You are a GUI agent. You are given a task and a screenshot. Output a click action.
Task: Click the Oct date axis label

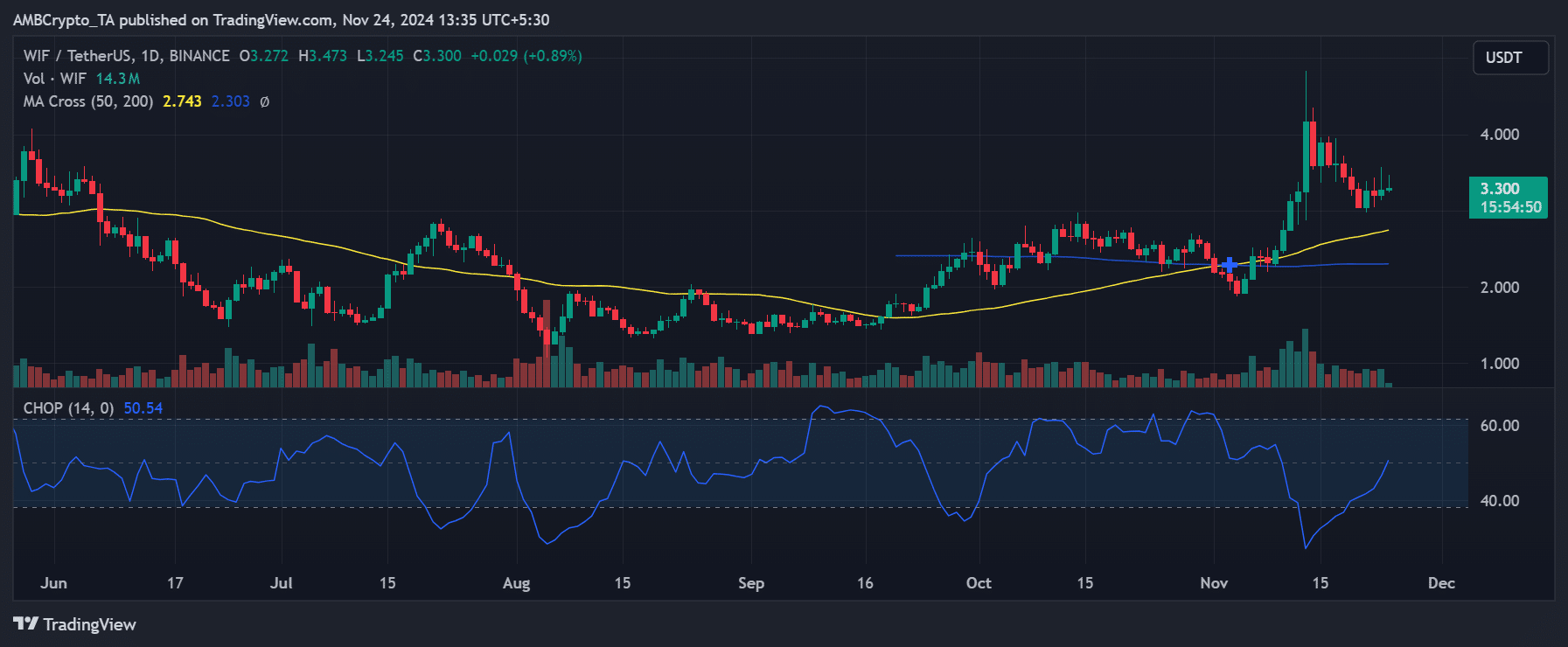pyautogui.click(x=979, y=583)
